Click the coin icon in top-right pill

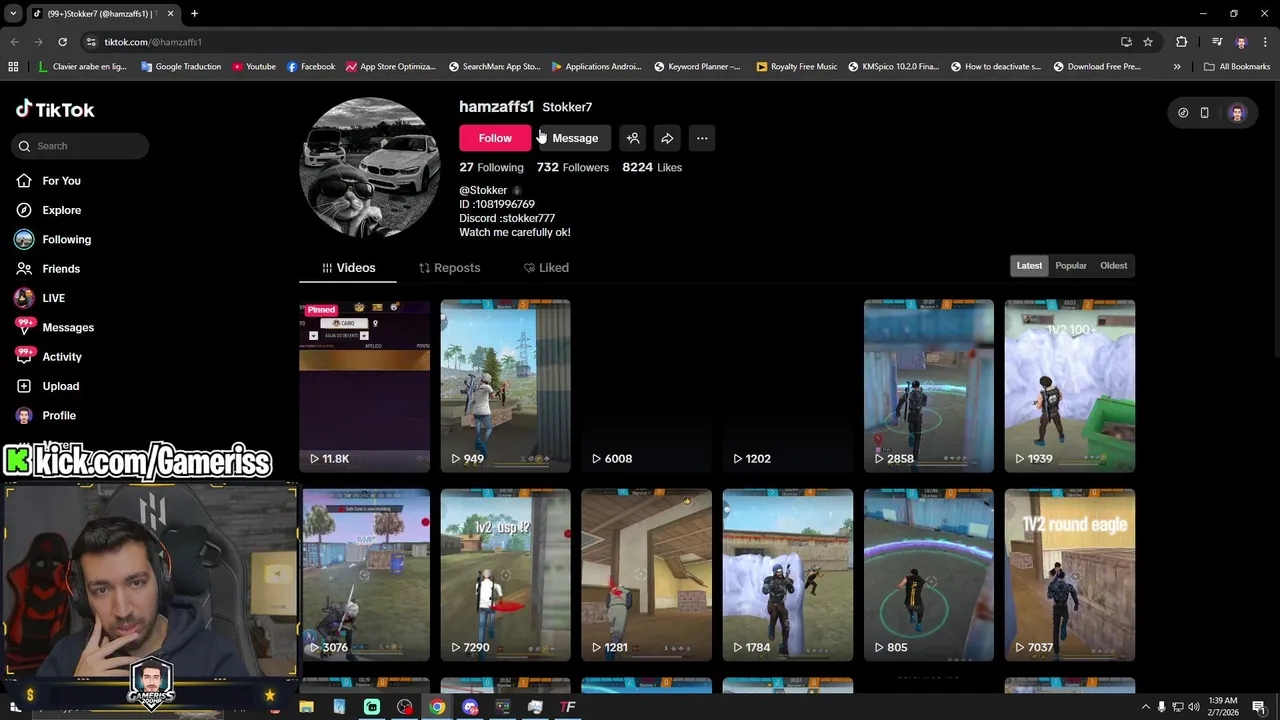[1183, 113]
